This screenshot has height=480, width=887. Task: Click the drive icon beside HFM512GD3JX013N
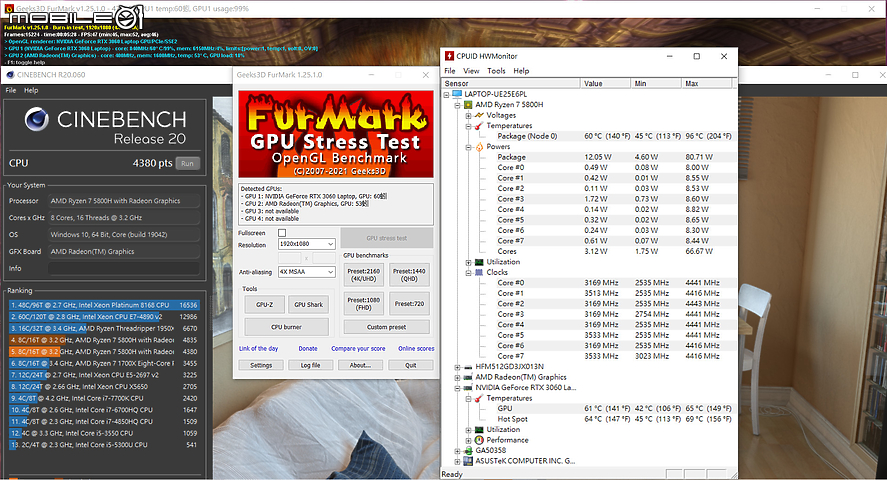pyautogui.click(x=468, y=367)
